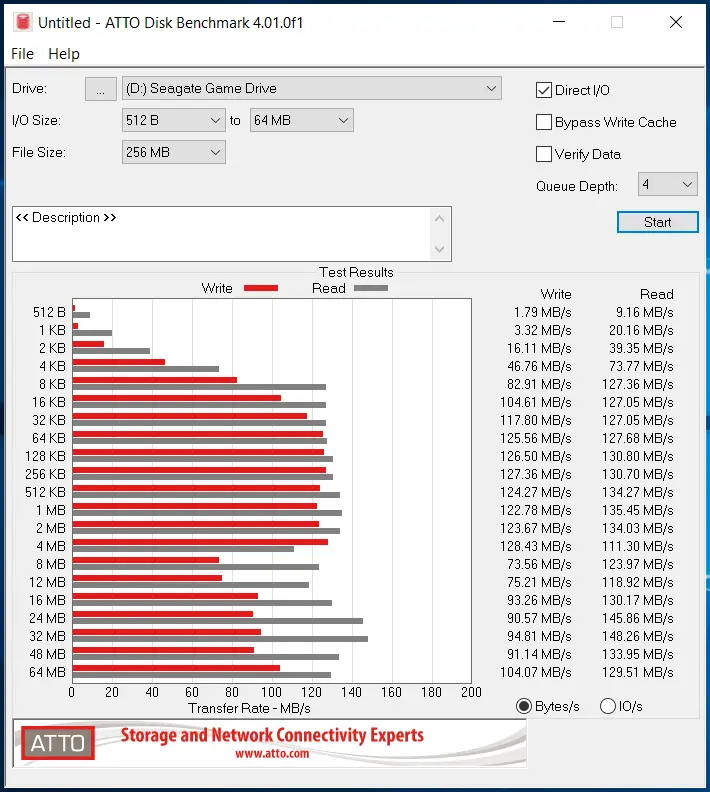This screenshot has height=792, width=710.
Task: Open the 512 B minimum I/O size dropdown
Action: (x=173, y=120)
